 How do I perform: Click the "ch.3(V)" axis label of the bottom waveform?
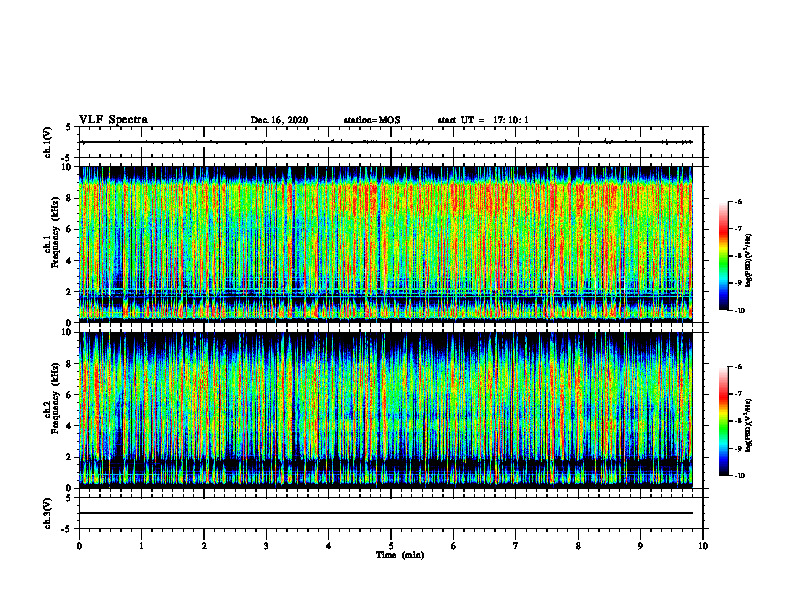(x=47, y=513)
